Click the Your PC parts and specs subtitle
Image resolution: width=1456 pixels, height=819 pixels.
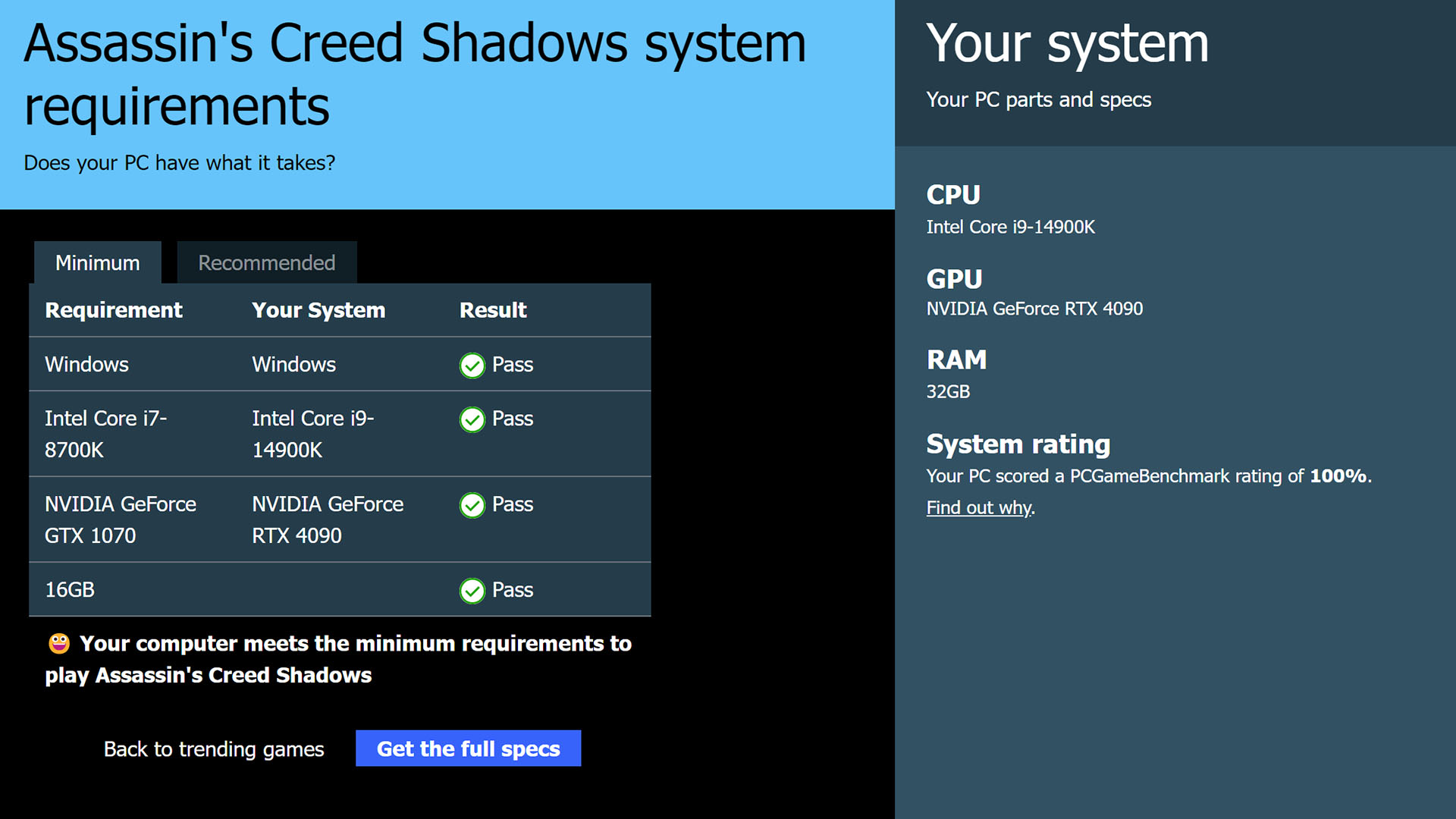click(1038, 99)
